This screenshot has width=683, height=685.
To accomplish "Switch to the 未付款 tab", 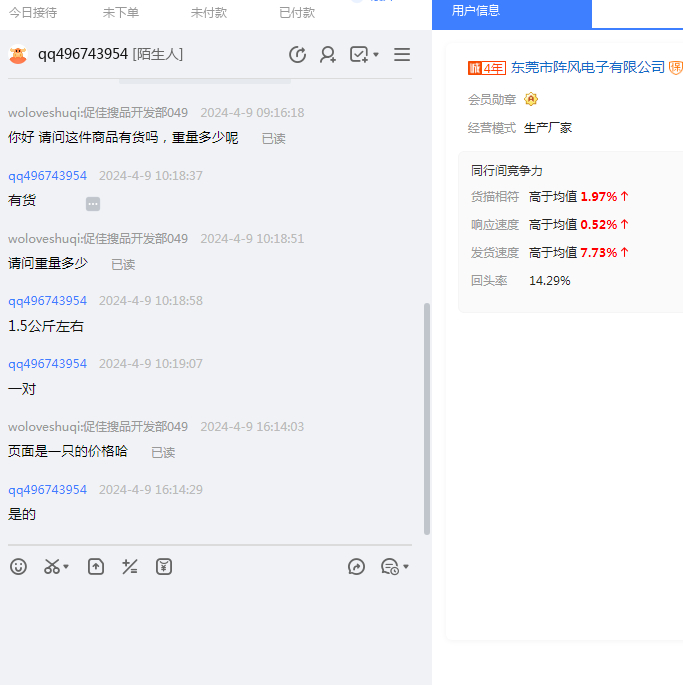I will tap(208, 12).
